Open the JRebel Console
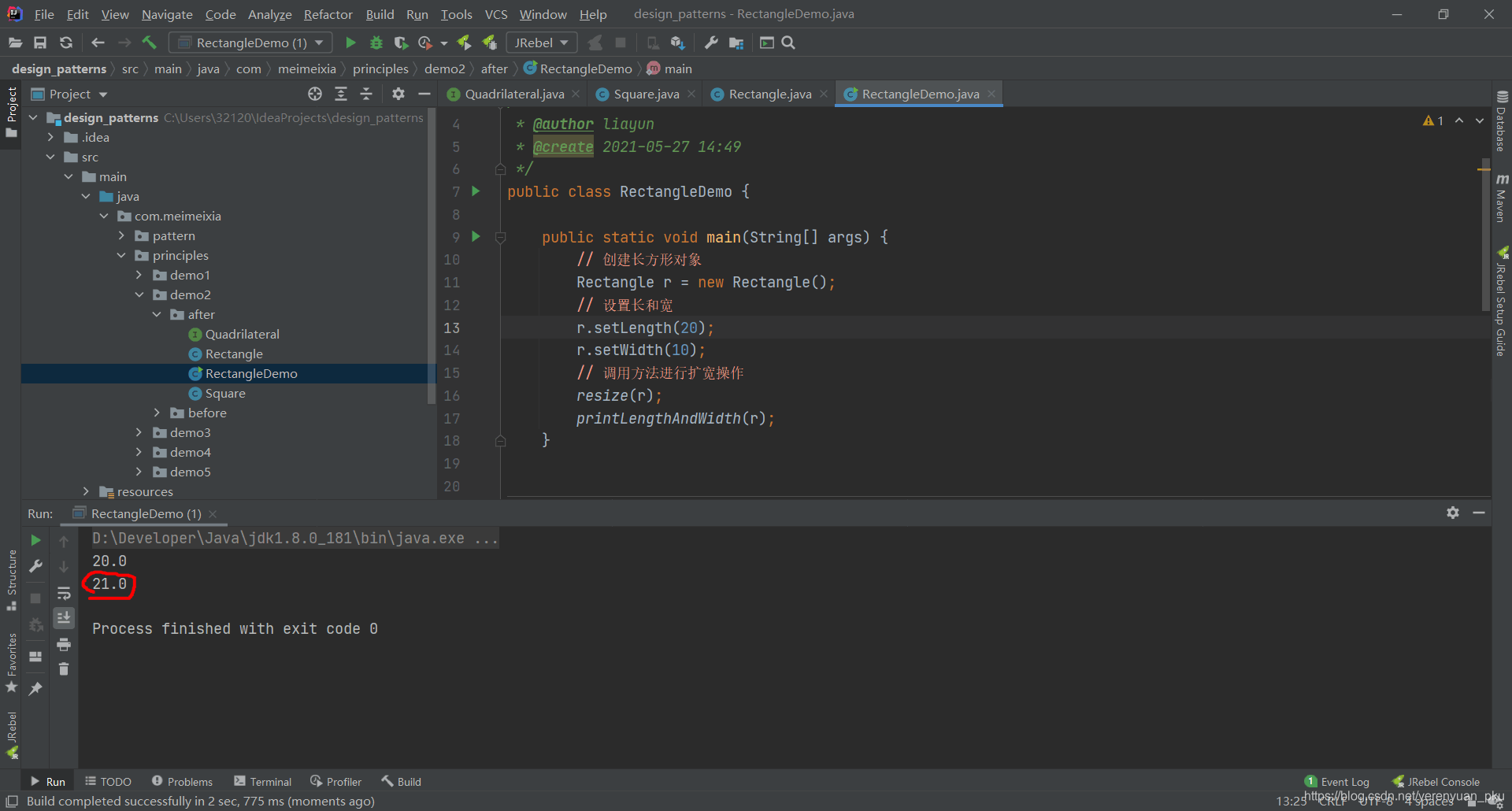The height and width of the screenshot is (811, 1512). [1436, 781]
